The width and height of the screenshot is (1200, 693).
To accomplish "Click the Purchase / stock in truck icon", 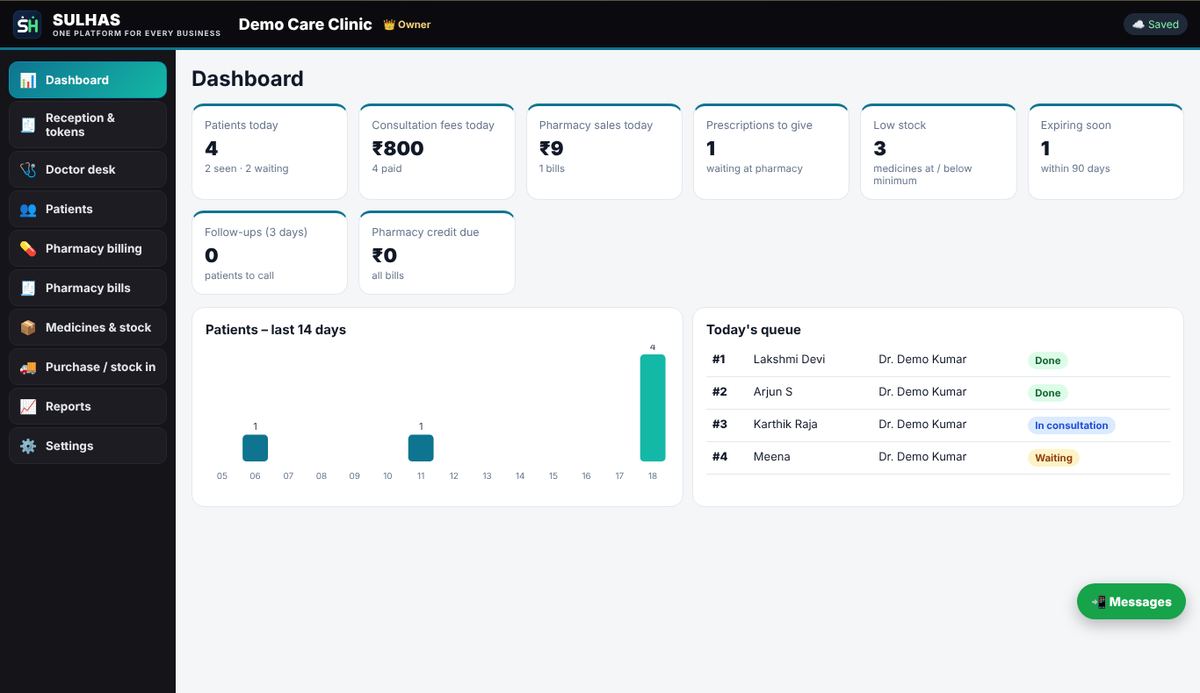I will tap(28, 367).
